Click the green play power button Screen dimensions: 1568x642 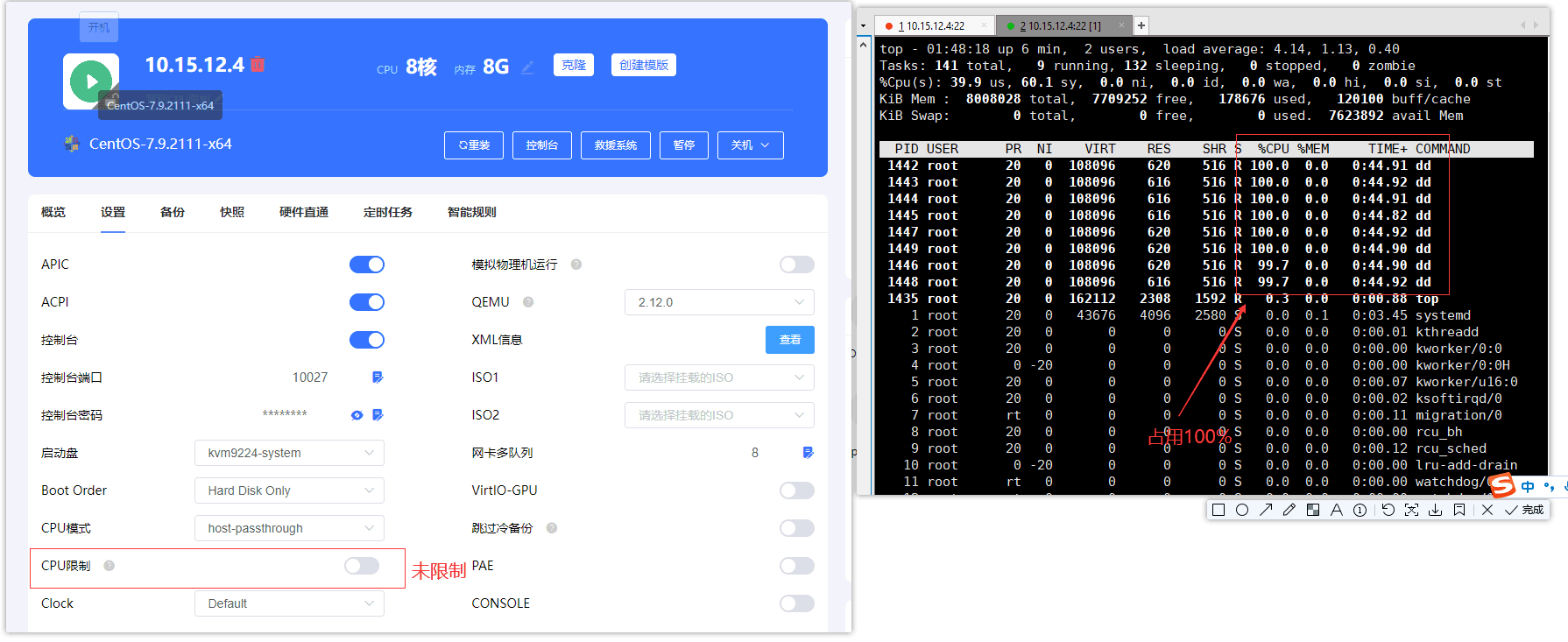pyautogui.click(x=91, y=81)
